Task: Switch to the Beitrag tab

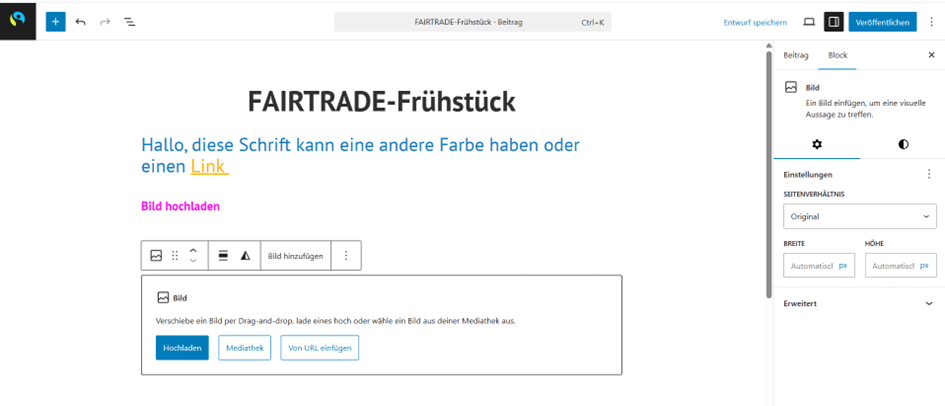Action: [796, 55]
